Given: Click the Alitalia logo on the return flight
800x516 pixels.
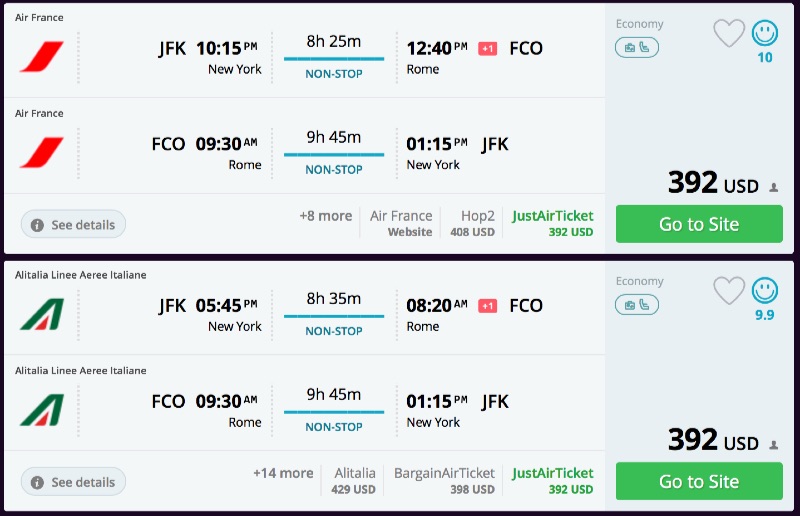Looking at the screenshot, I should click(41, 409).
